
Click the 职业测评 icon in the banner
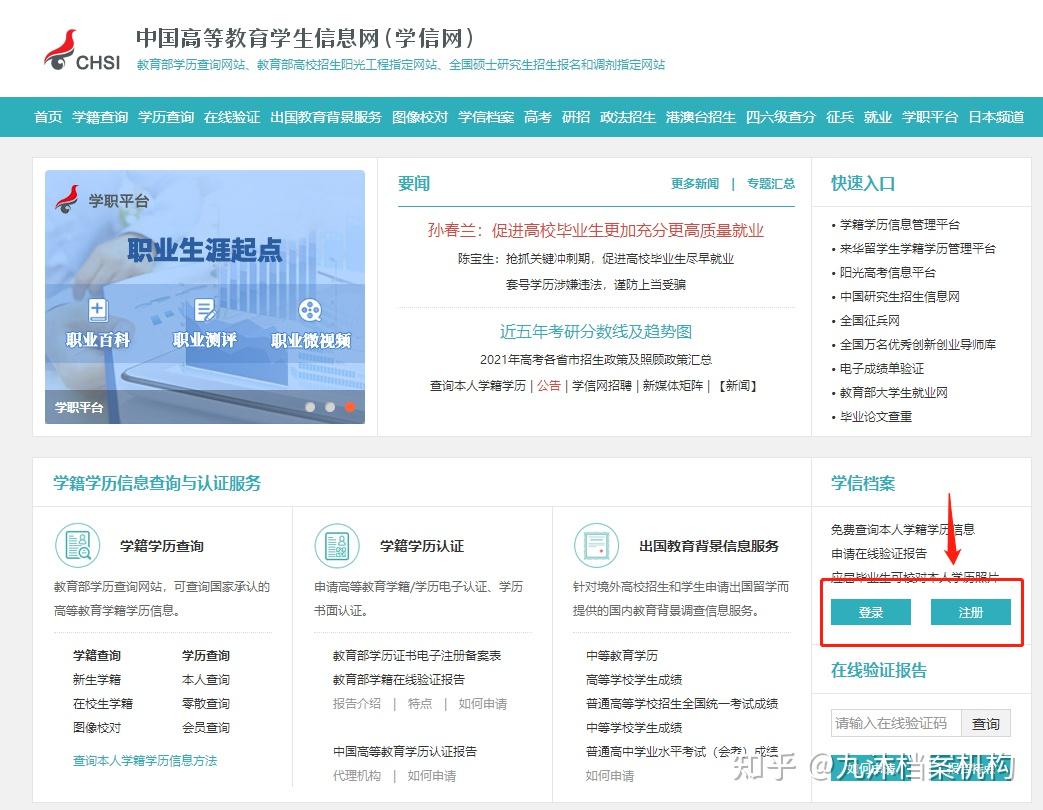coord(204,310)
